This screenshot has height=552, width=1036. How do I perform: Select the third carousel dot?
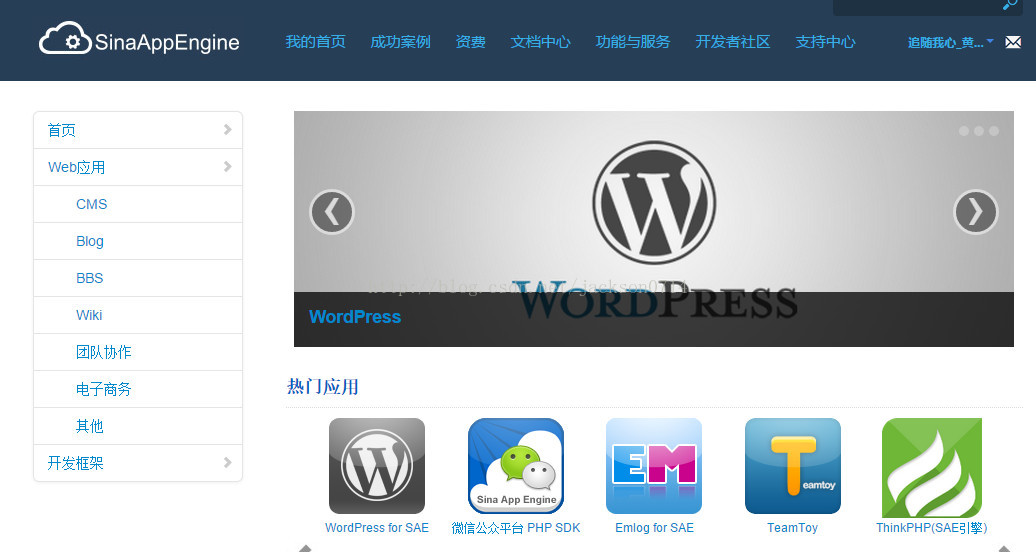pos(994,131)
